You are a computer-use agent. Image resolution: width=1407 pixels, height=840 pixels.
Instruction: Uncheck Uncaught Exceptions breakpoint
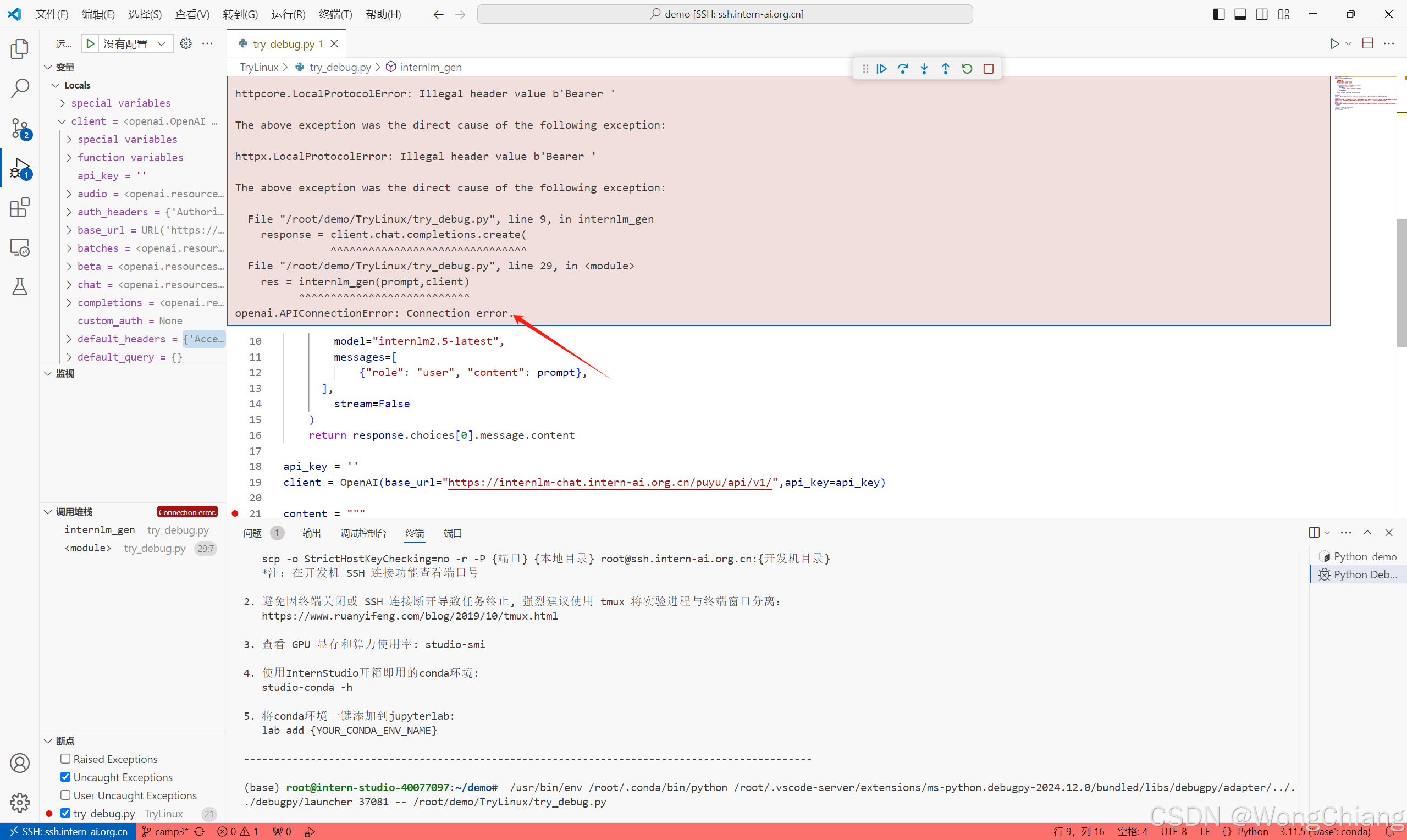coord(65,777)
